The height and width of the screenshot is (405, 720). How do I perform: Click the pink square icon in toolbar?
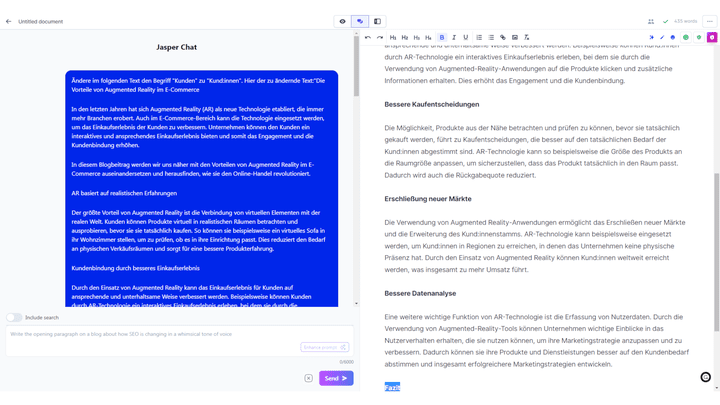click(x=712, y=37)
